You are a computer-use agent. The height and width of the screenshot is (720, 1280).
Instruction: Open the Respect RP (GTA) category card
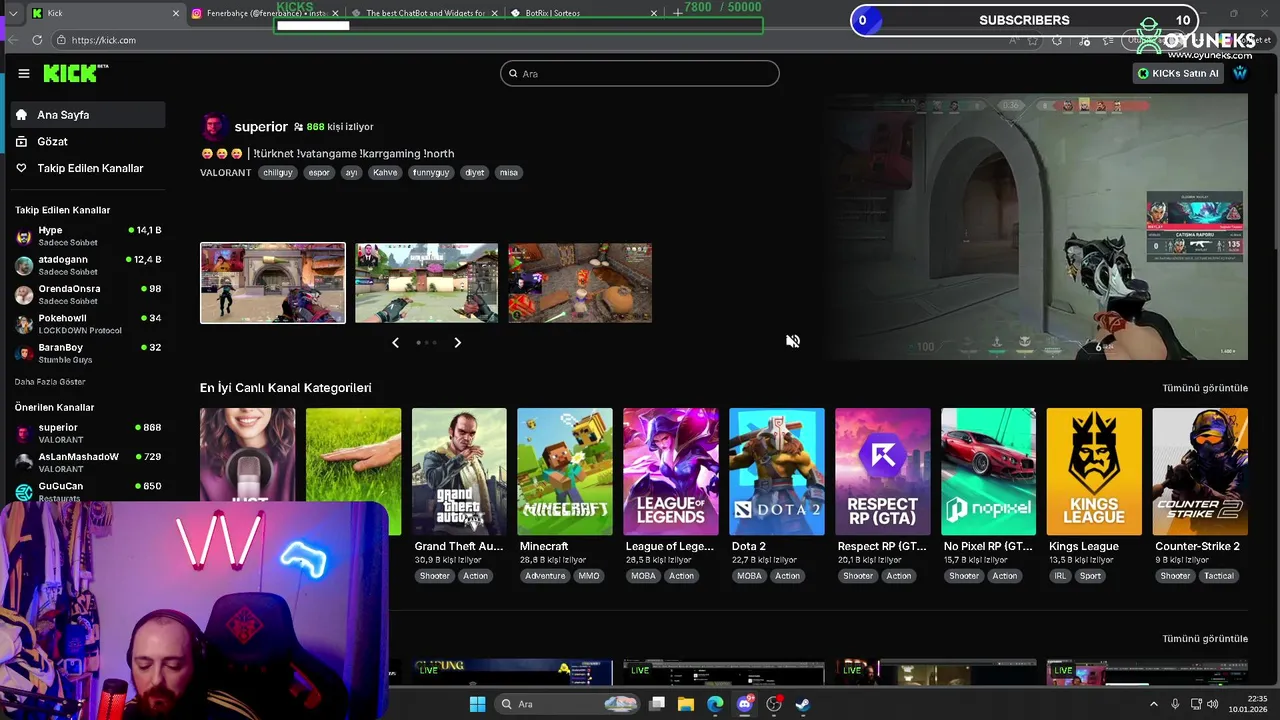(883, 471)
